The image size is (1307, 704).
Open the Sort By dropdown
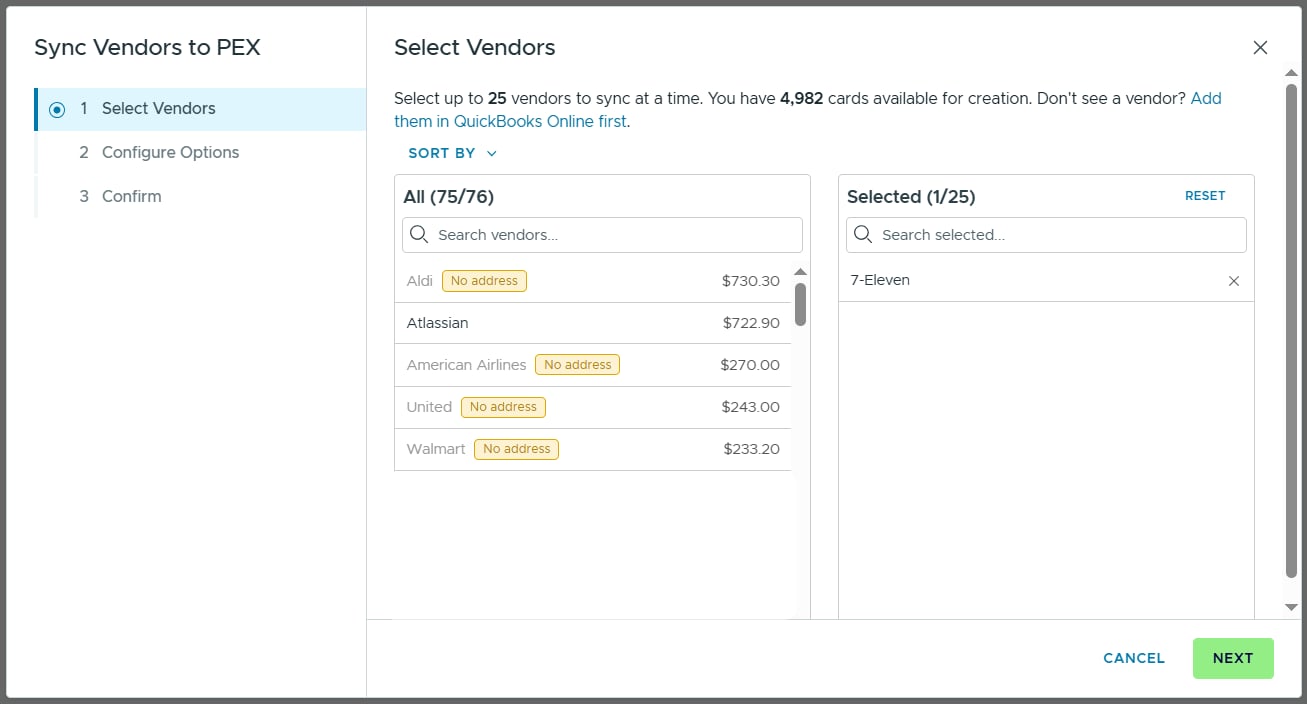[452, 153]
